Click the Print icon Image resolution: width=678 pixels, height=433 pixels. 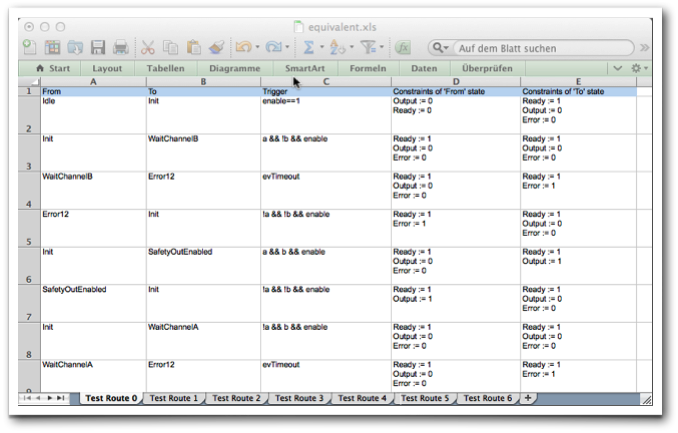pos(121,47)
